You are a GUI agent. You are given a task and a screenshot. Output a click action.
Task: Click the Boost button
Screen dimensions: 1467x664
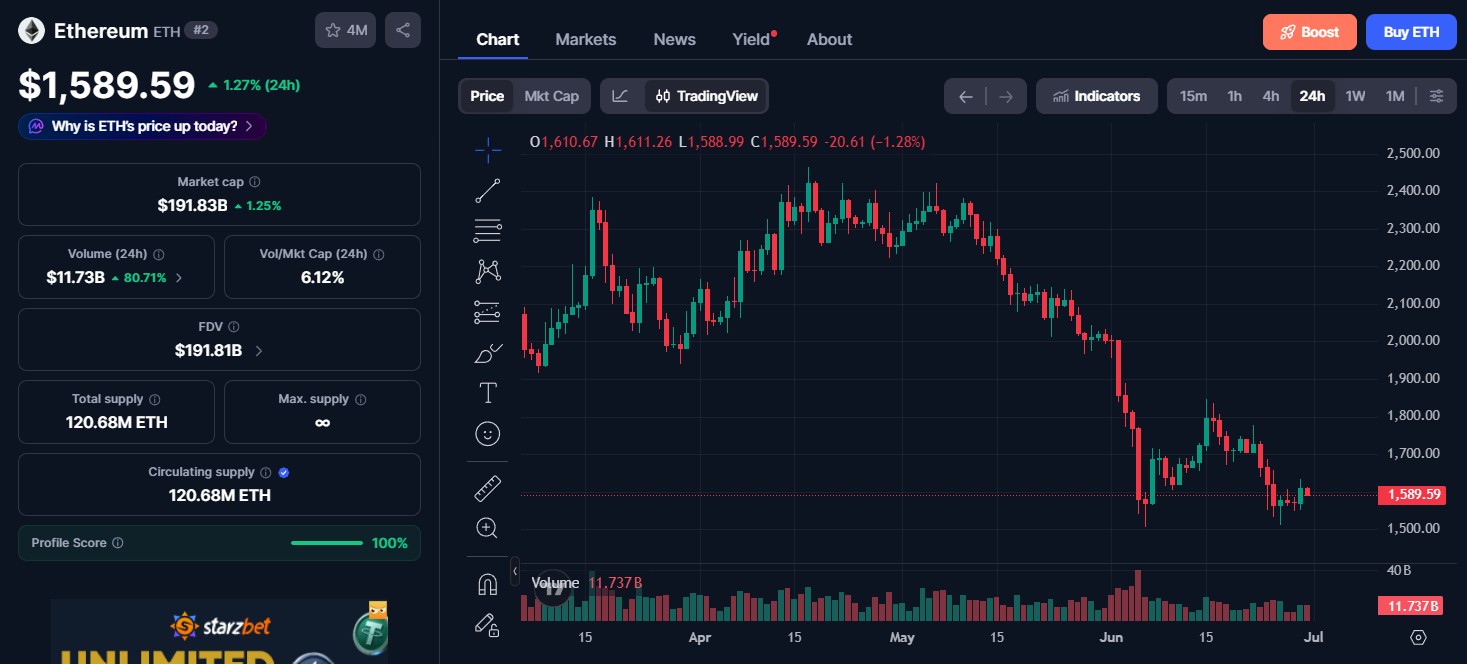tap(1310, 32)
